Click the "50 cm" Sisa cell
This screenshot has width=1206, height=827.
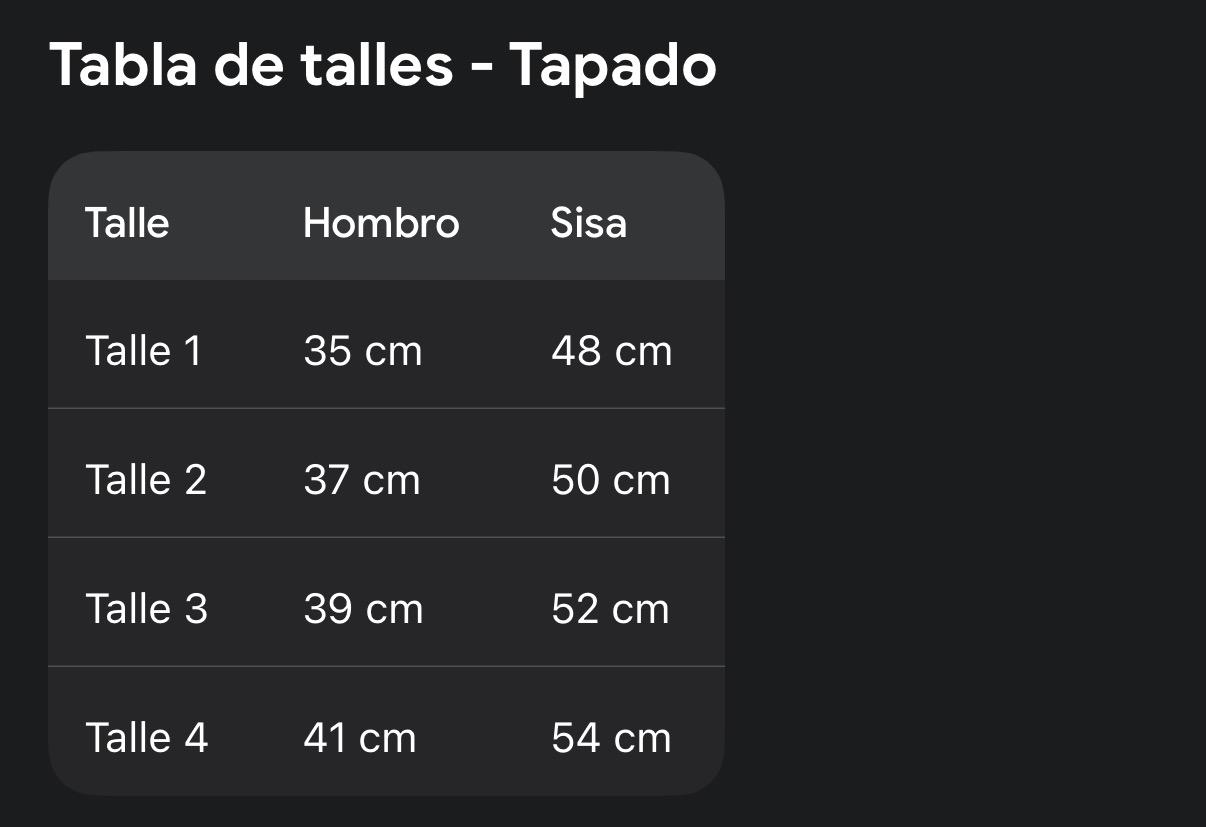(610, 480)
